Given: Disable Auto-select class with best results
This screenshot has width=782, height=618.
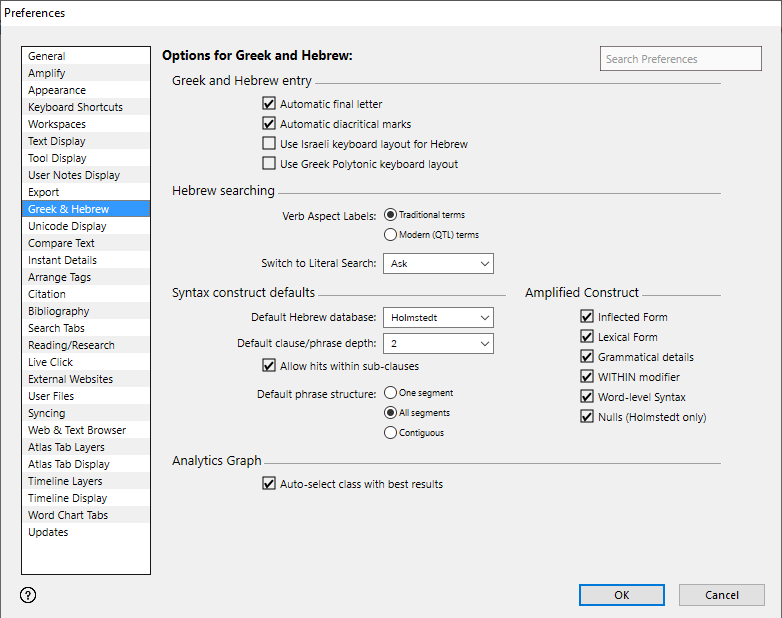Looking at the screenshot, I should [x=269, y=484].
